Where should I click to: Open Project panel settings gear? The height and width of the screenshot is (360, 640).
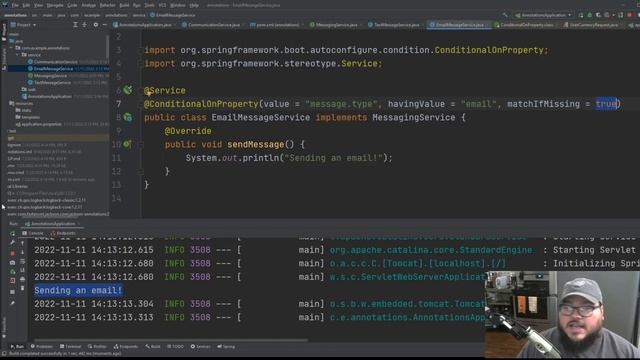[x=96, y=25]
